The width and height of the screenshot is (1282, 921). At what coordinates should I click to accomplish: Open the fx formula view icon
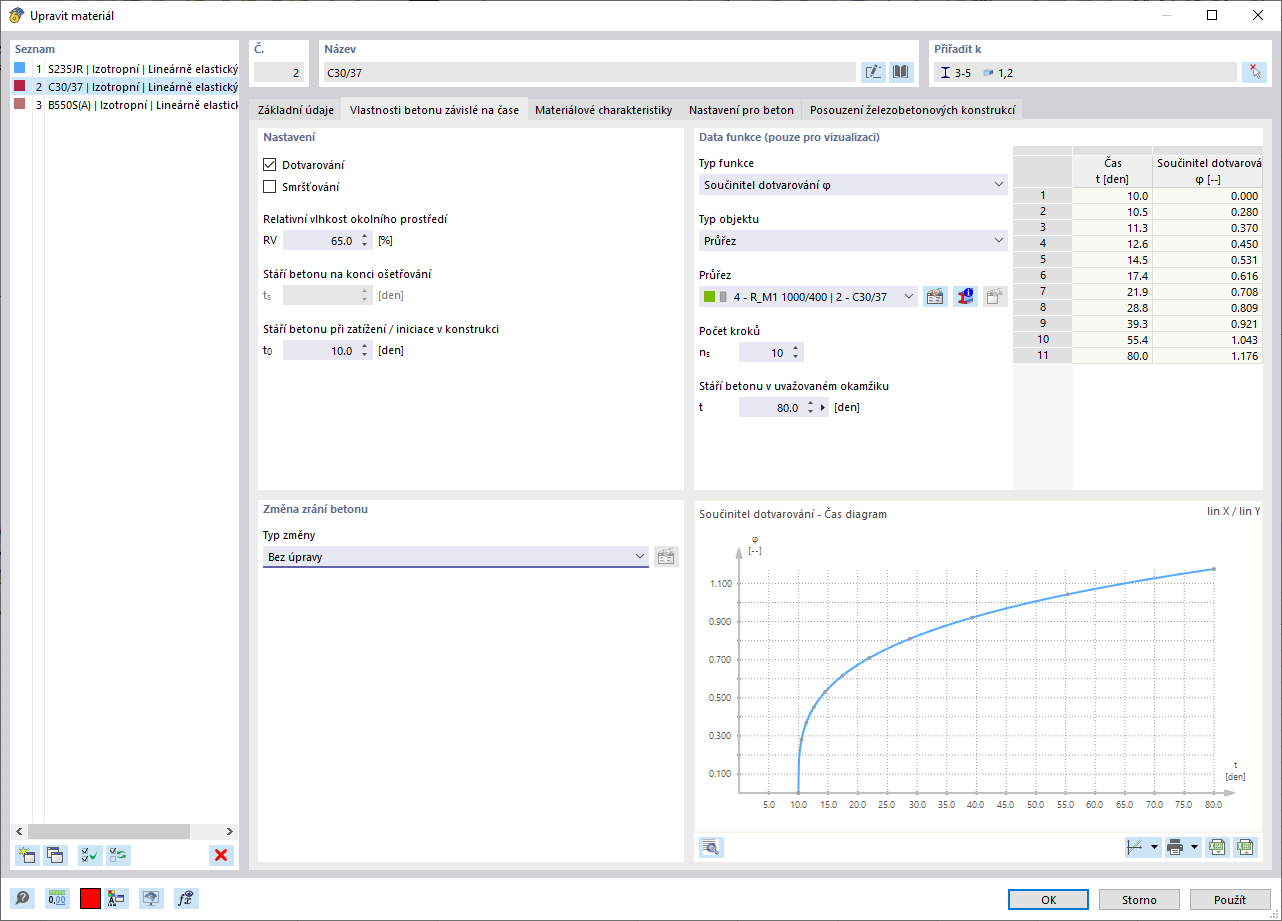tap(185, 898)
